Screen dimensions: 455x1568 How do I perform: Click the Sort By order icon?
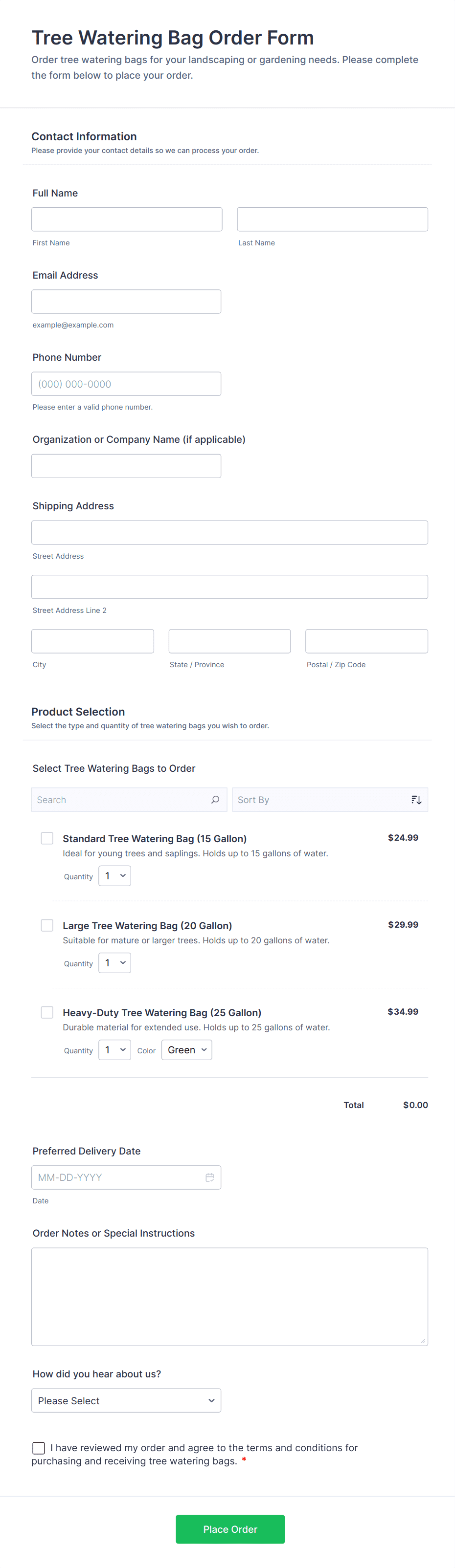coord(416,799)
